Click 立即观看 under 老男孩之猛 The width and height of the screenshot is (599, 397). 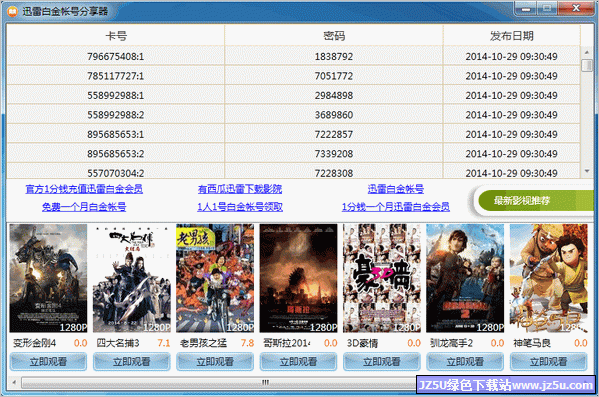pyautogui.click(x=215, y=361)
